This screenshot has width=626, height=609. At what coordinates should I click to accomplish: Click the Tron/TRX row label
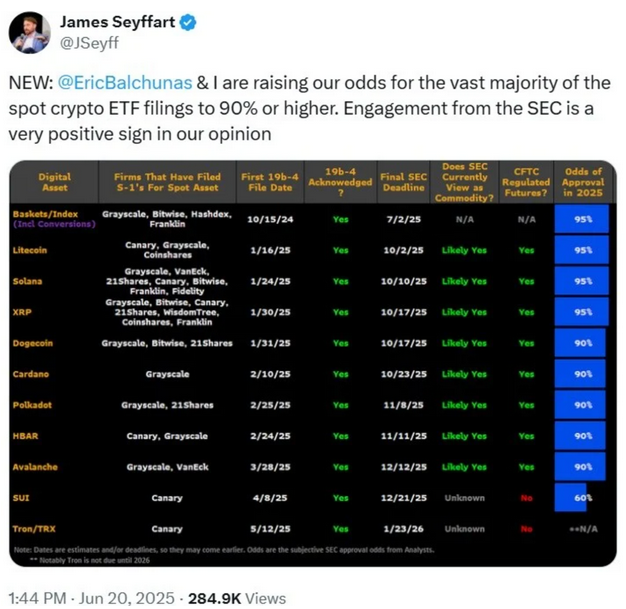click(34, 529)
